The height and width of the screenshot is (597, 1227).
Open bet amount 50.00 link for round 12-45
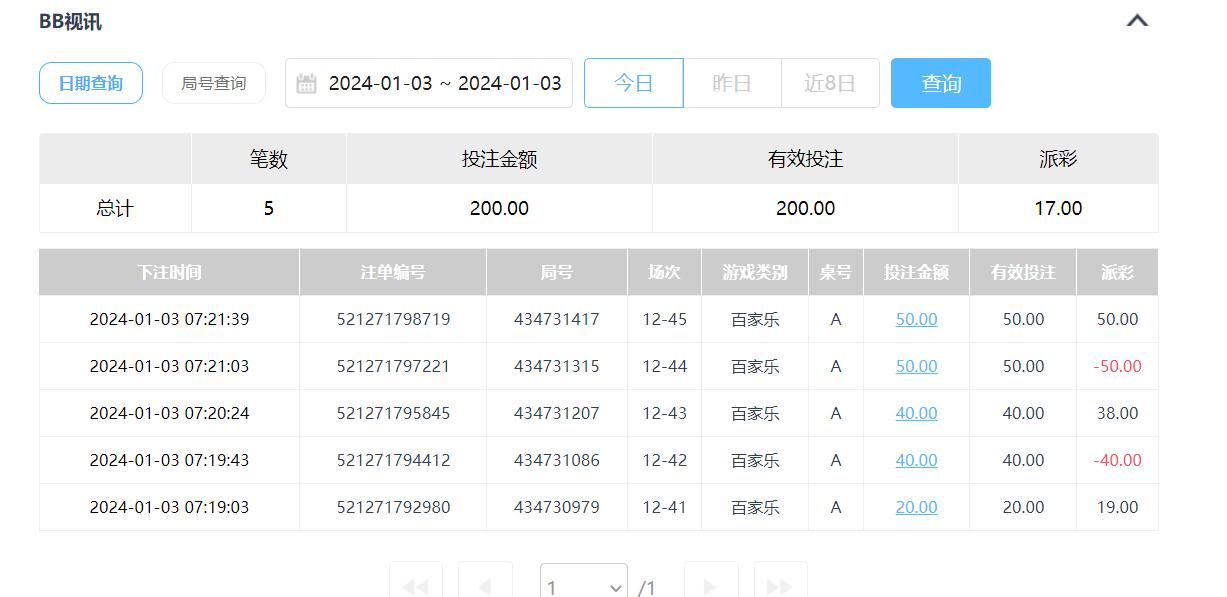[916, 319]
